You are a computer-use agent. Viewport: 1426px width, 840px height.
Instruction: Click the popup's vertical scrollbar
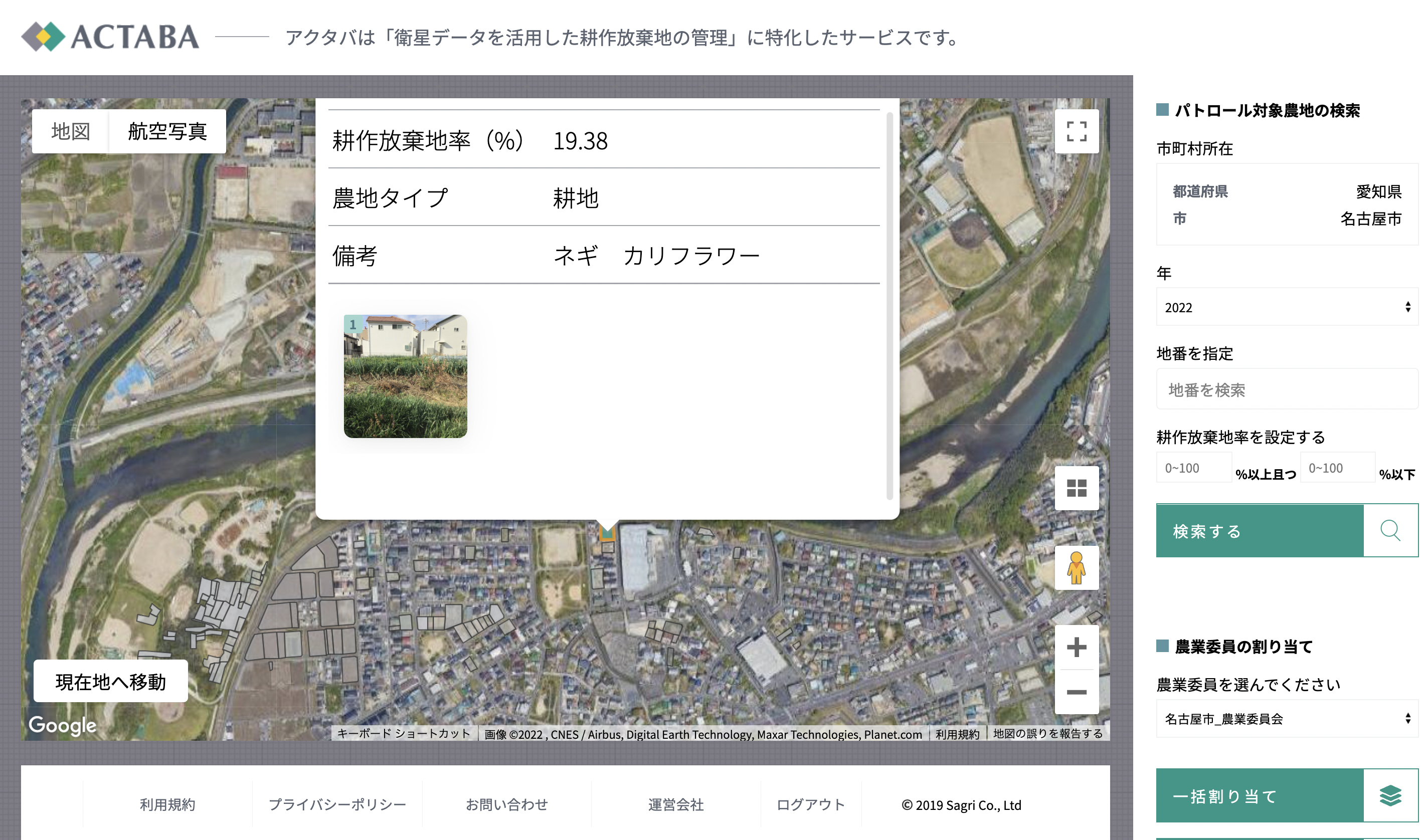click(x=889, y=306)
